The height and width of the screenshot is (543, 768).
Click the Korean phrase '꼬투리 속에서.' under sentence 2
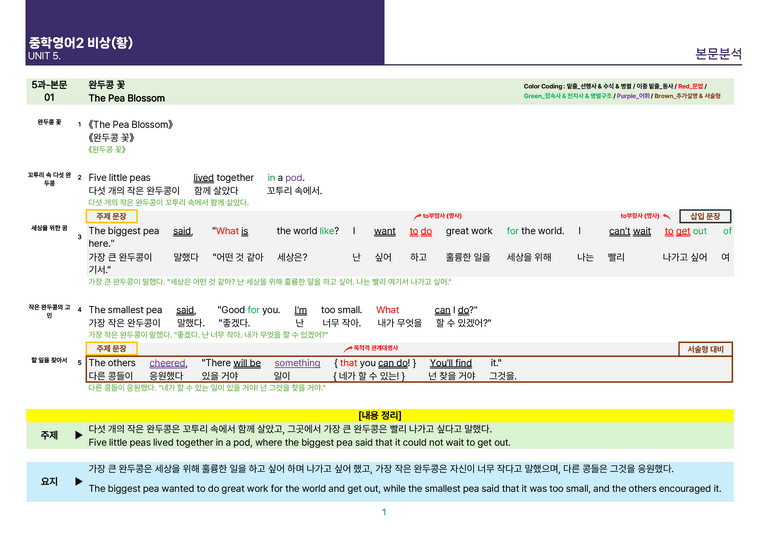click(x=294, y=190)
